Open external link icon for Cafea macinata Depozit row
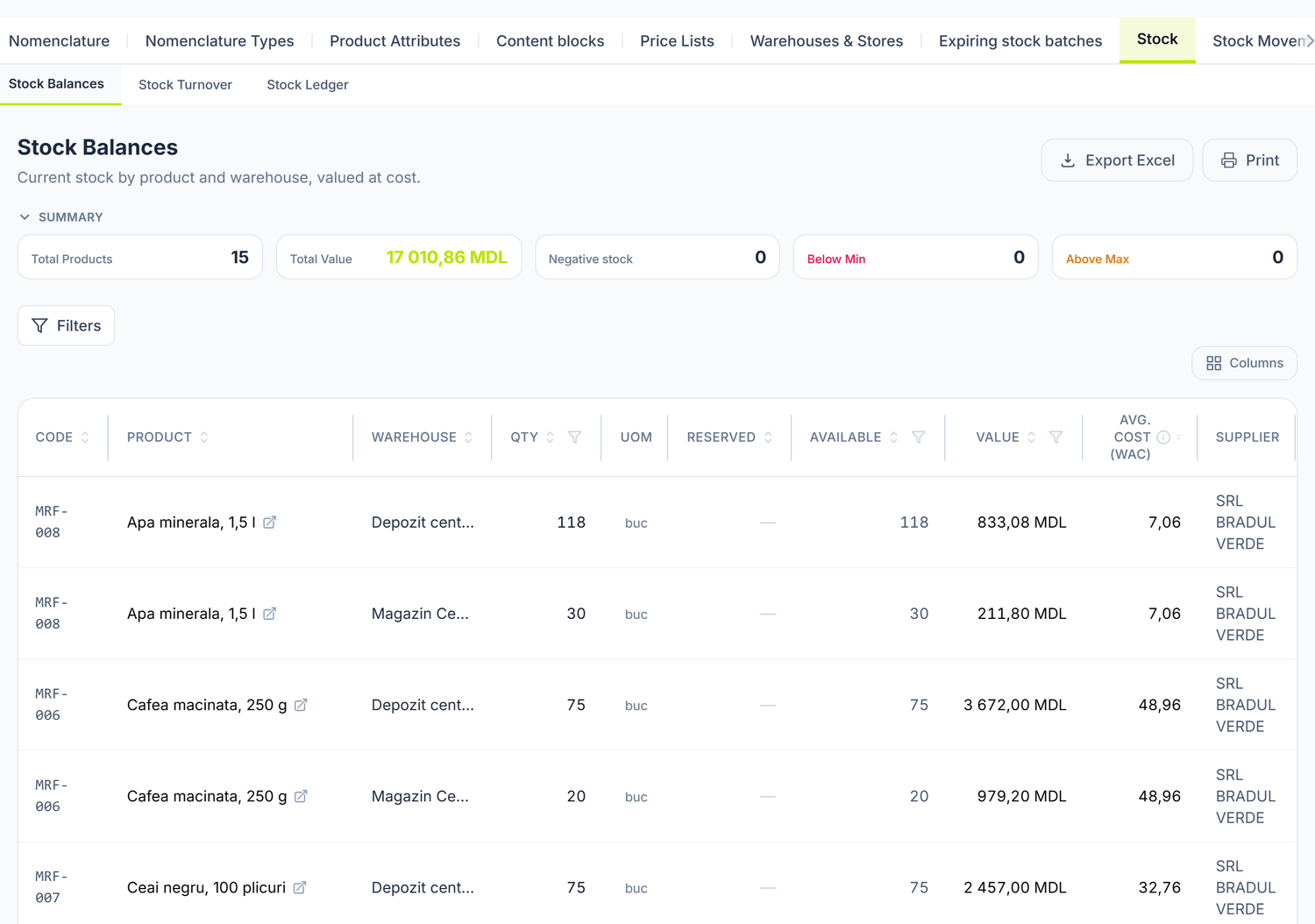 301,705
